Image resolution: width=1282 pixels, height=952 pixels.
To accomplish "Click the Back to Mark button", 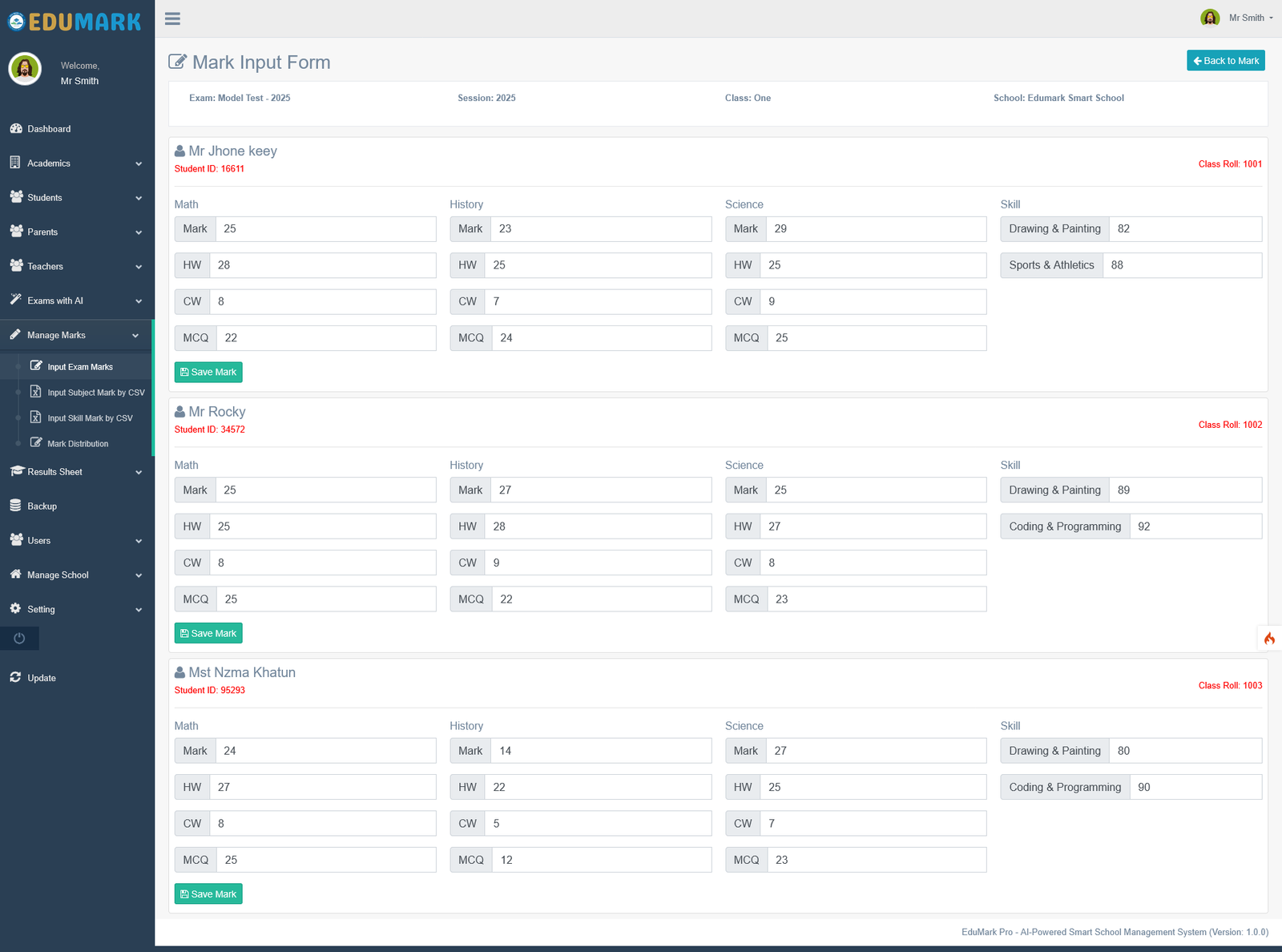I will point(1226,61).
